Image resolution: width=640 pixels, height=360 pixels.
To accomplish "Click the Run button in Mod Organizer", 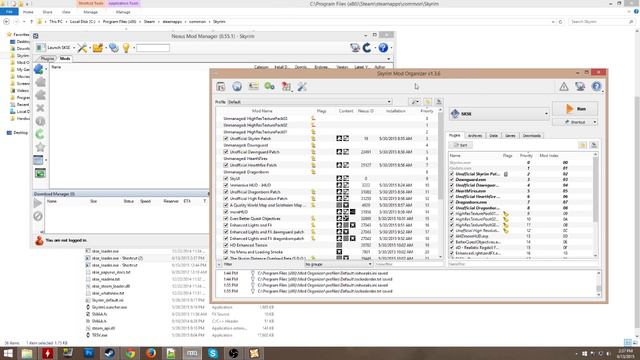I will click(x=575, y=109).
